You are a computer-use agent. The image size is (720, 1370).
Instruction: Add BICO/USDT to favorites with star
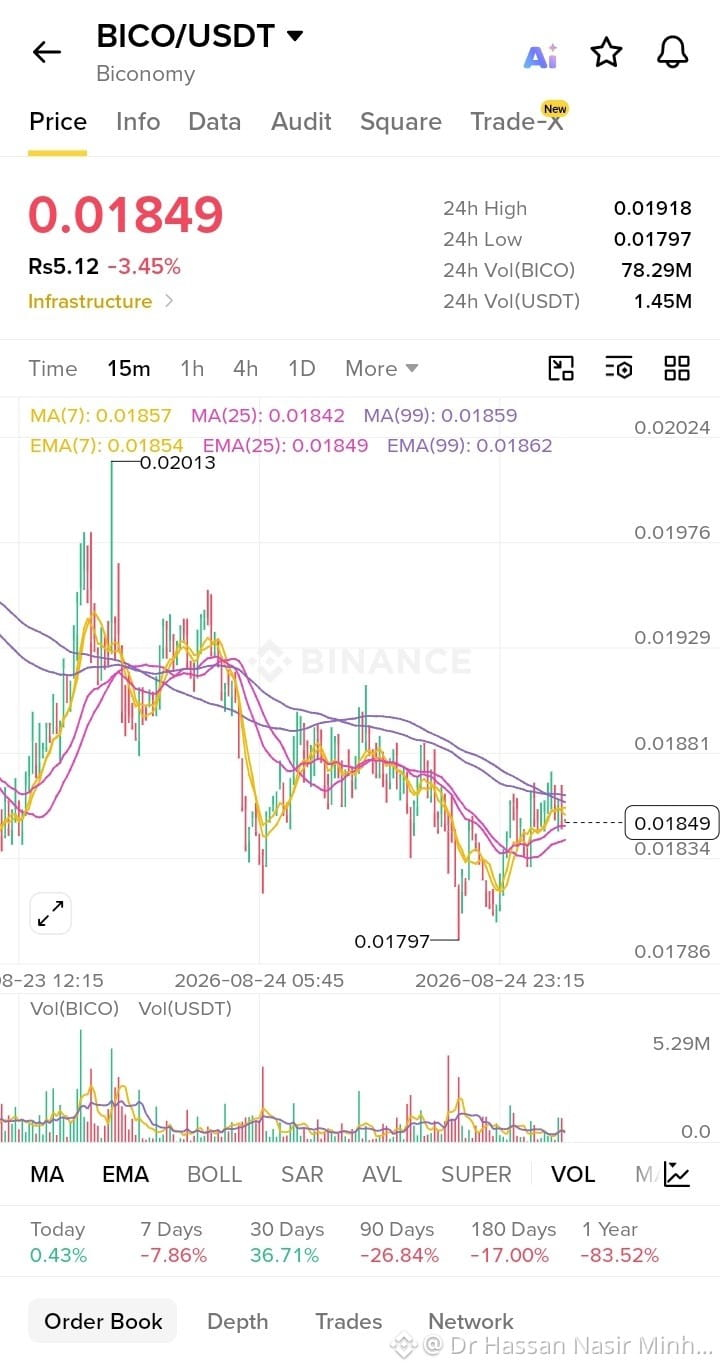click(x=606, y=52)
